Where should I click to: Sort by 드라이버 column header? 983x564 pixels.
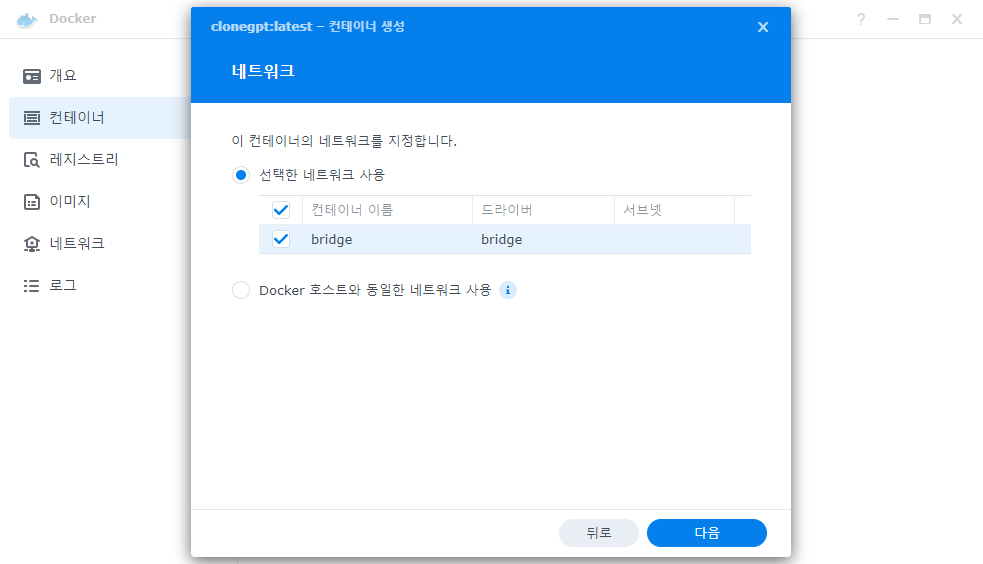(543, 210)
